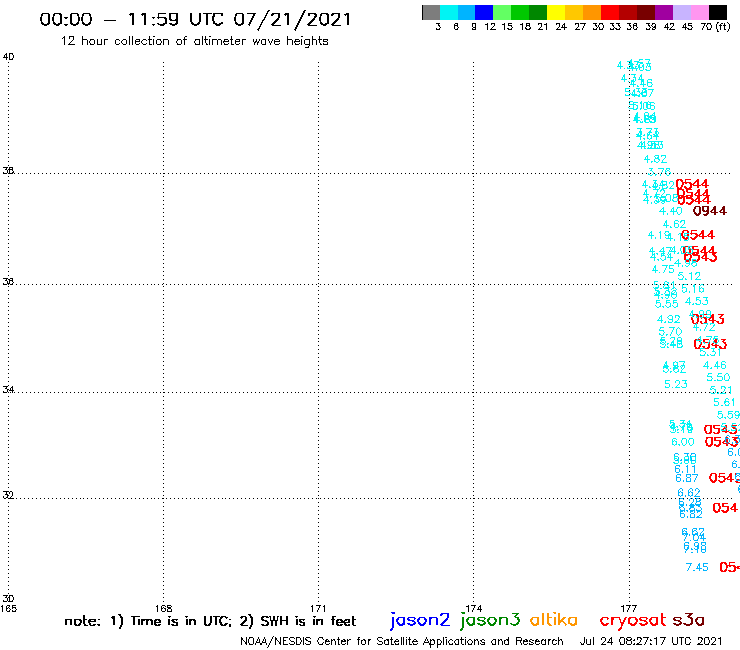The image size is (740, 650).
Task: Click the wave height value 5.61
Action: pos(724,402)
